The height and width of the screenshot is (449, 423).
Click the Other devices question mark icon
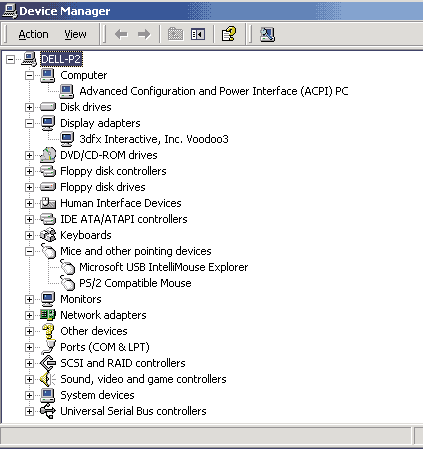point(48,331)
